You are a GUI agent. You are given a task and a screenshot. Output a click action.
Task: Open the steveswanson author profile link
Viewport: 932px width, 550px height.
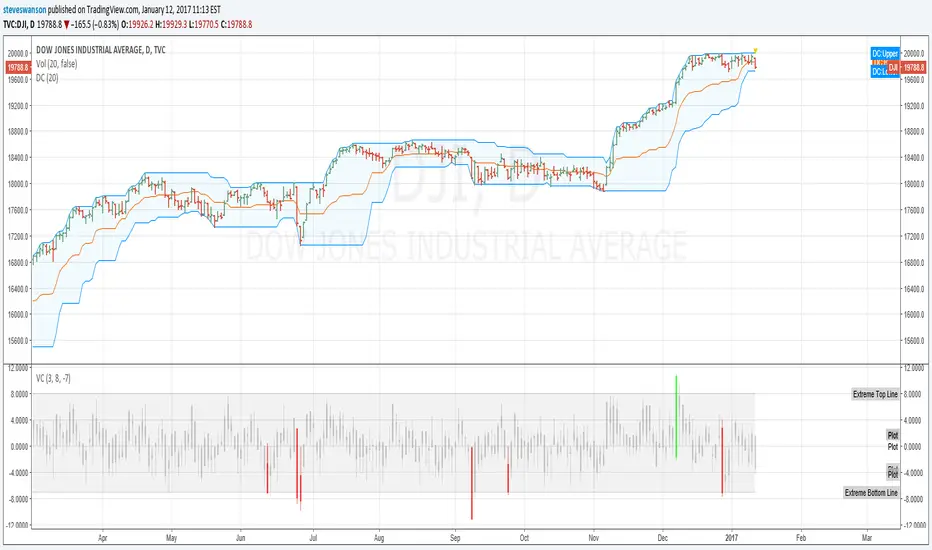click(x=28, y=8)
